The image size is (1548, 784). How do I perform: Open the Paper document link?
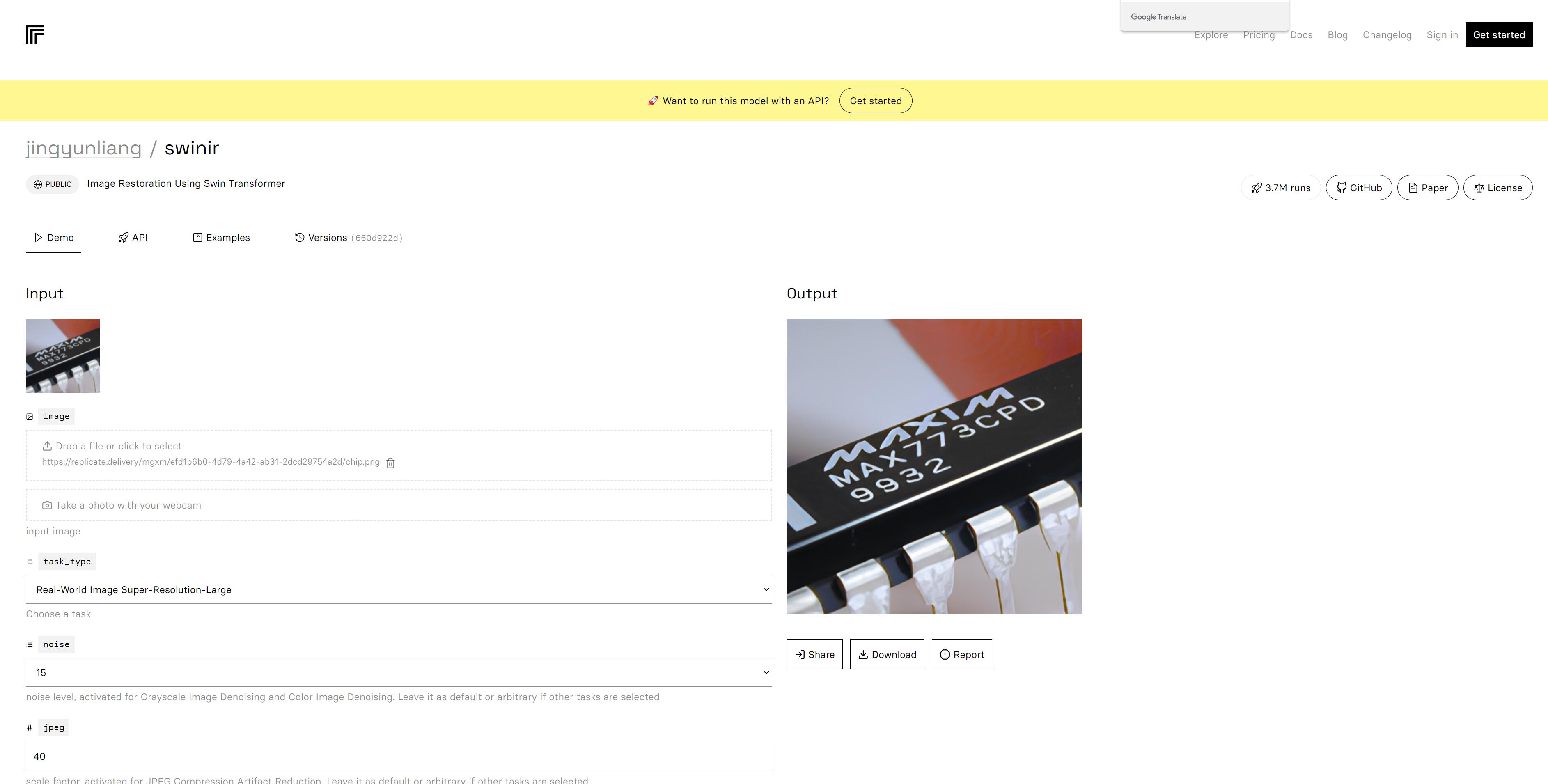[x=1427, y=188]
